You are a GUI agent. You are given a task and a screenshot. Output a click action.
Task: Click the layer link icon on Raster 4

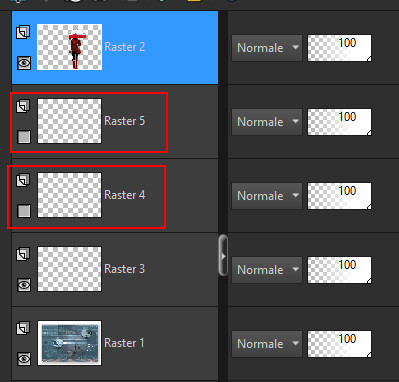coord(23,180)
